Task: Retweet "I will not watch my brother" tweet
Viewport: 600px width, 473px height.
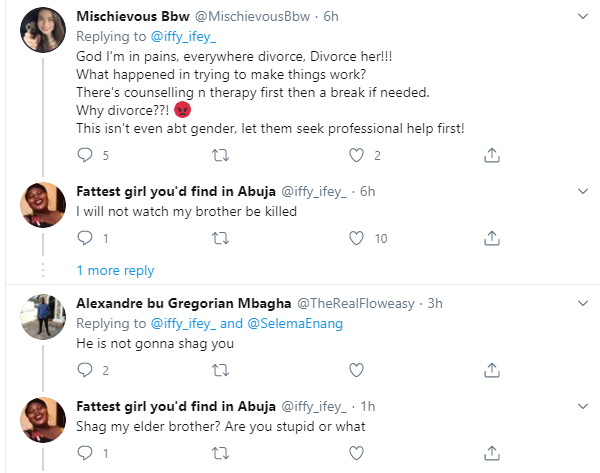Action: (x=220, y=238)
